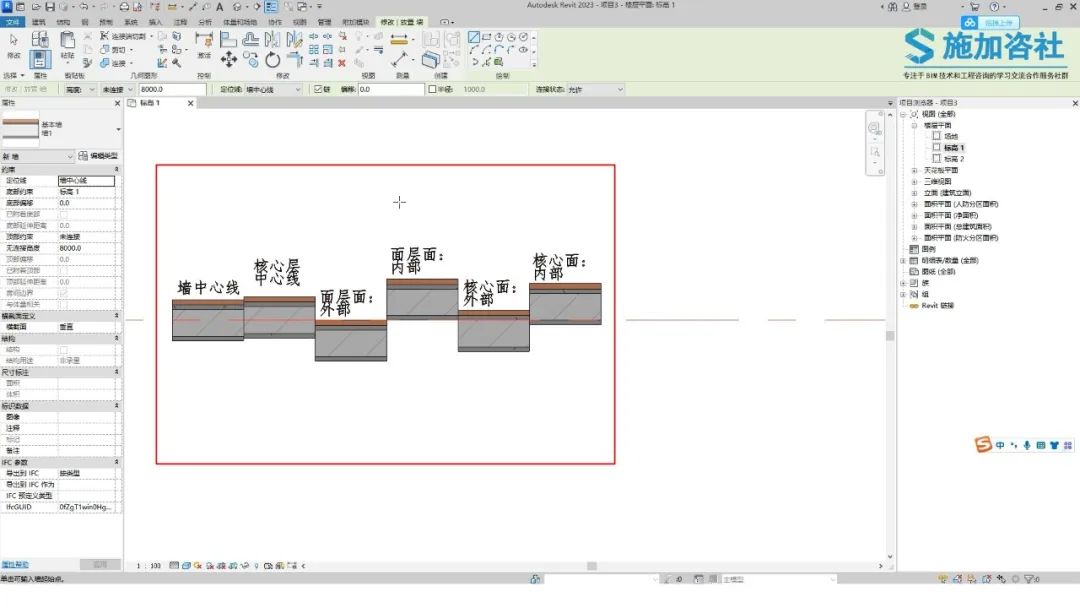Open the New Walls (新 墙) filter dropdown
The image size is (1080, 608).
37,156
